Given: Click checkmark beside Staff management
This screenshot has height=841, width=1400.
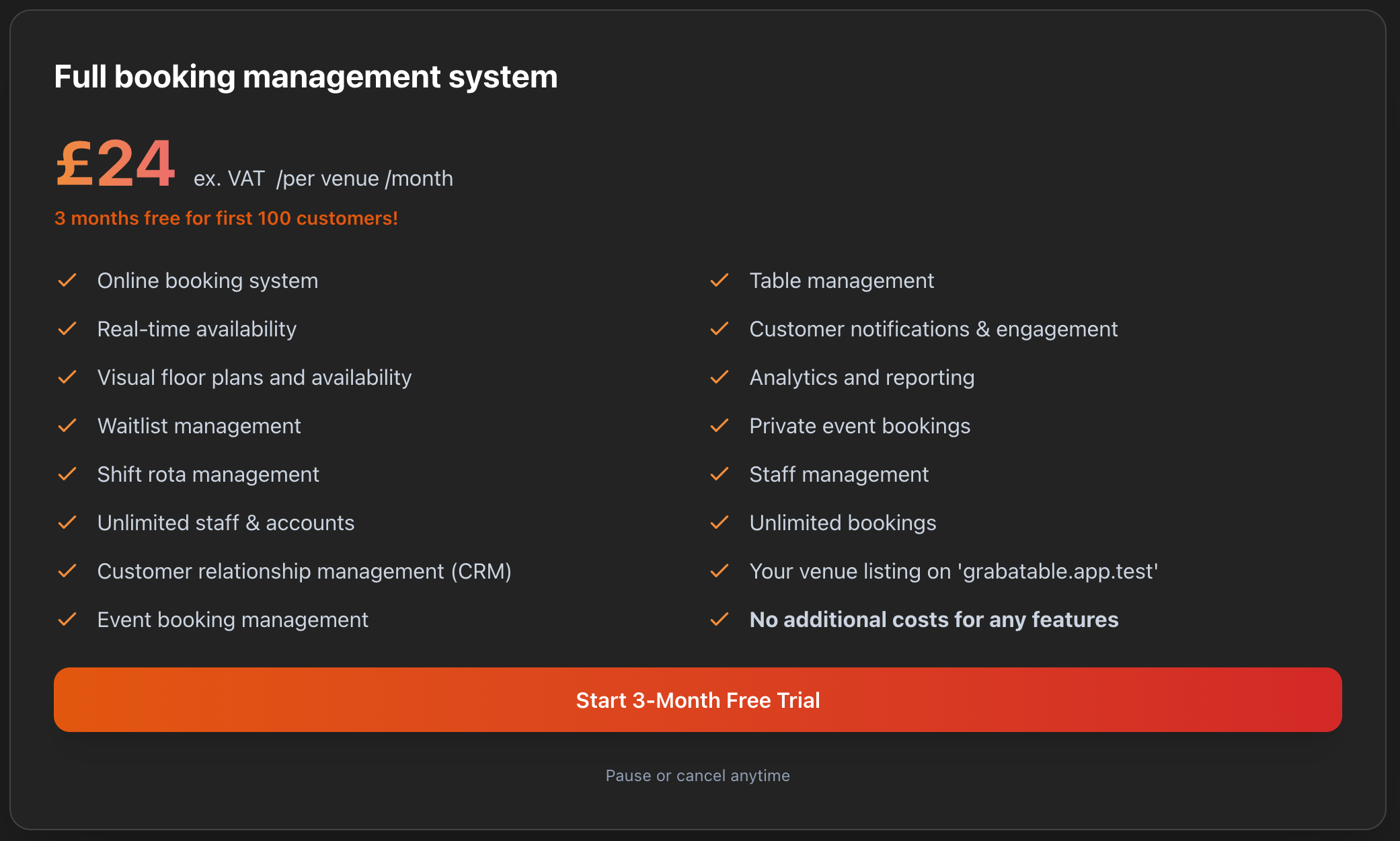Looking at the screenshot, I should click(720, 474).
